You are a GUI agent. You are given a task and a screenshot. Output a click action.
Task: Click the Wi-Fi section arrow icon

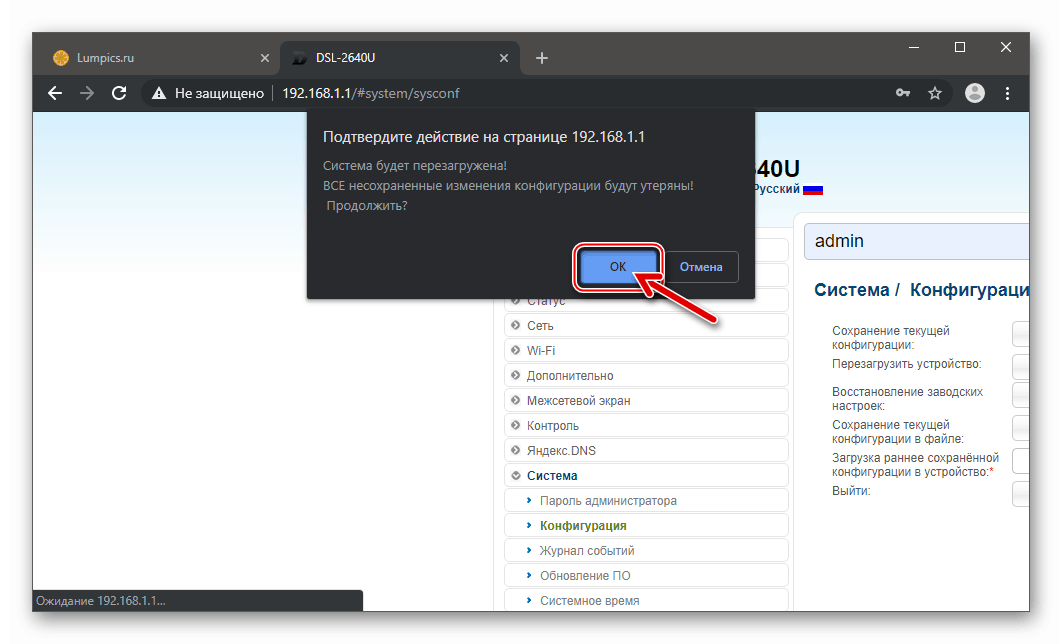pyautogui.click(x=515, y=350)
